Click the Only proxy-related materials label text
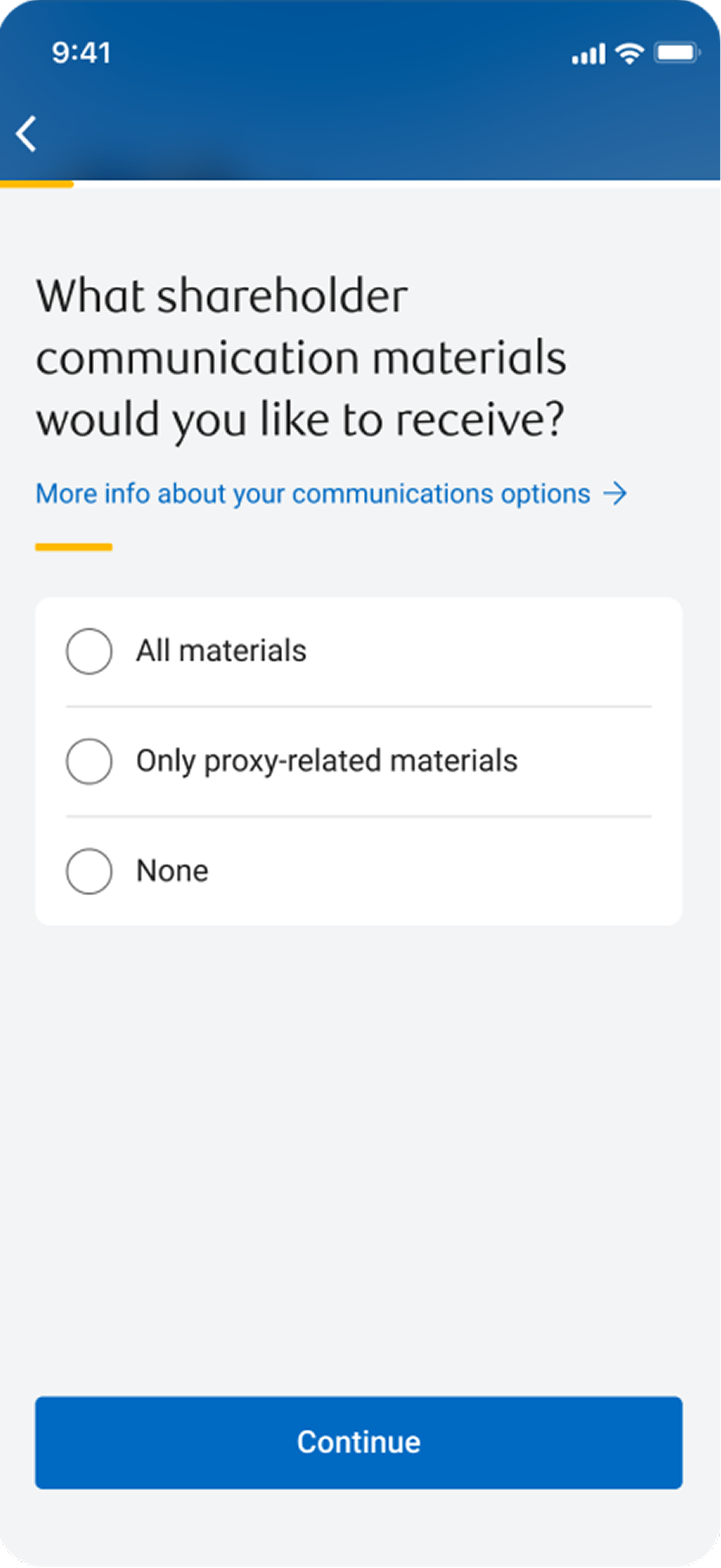This screenshot has width=721, height=1568. pos(327,761)
